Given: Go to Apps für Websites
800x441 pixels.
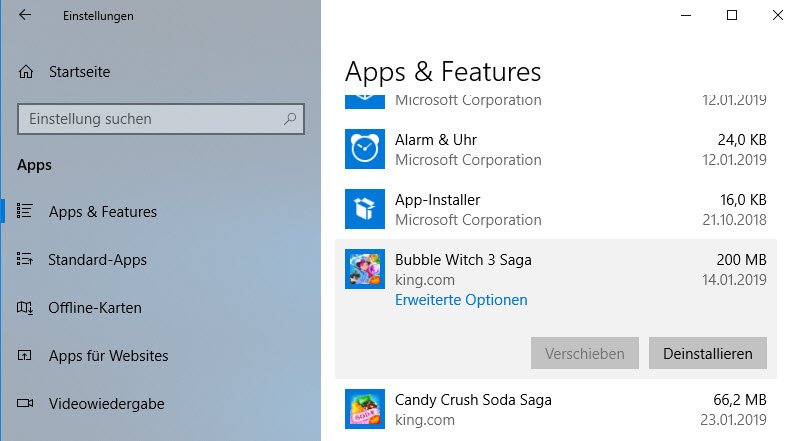Looking at the screenshot, I should (108, 356).
